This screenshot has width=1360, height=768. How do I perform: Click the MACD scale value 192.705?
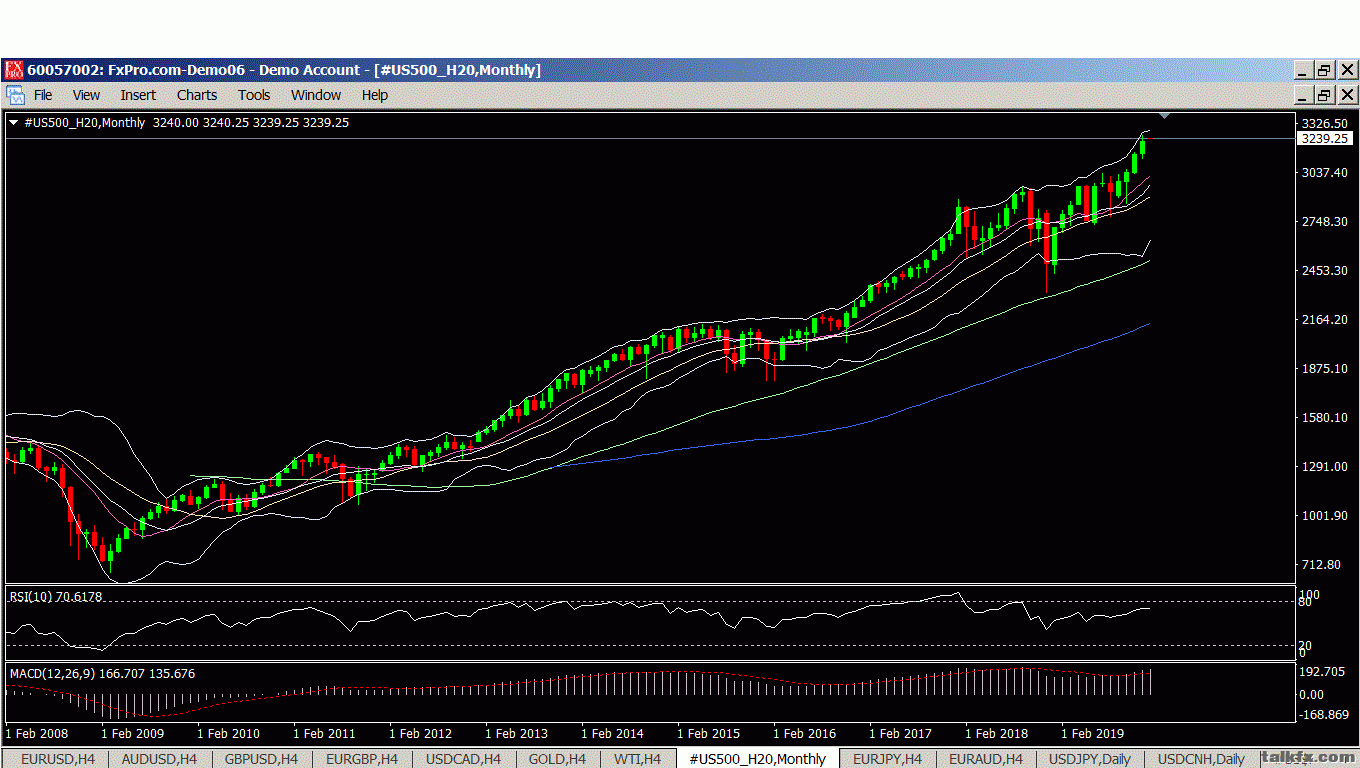(x=1322, y=672)
